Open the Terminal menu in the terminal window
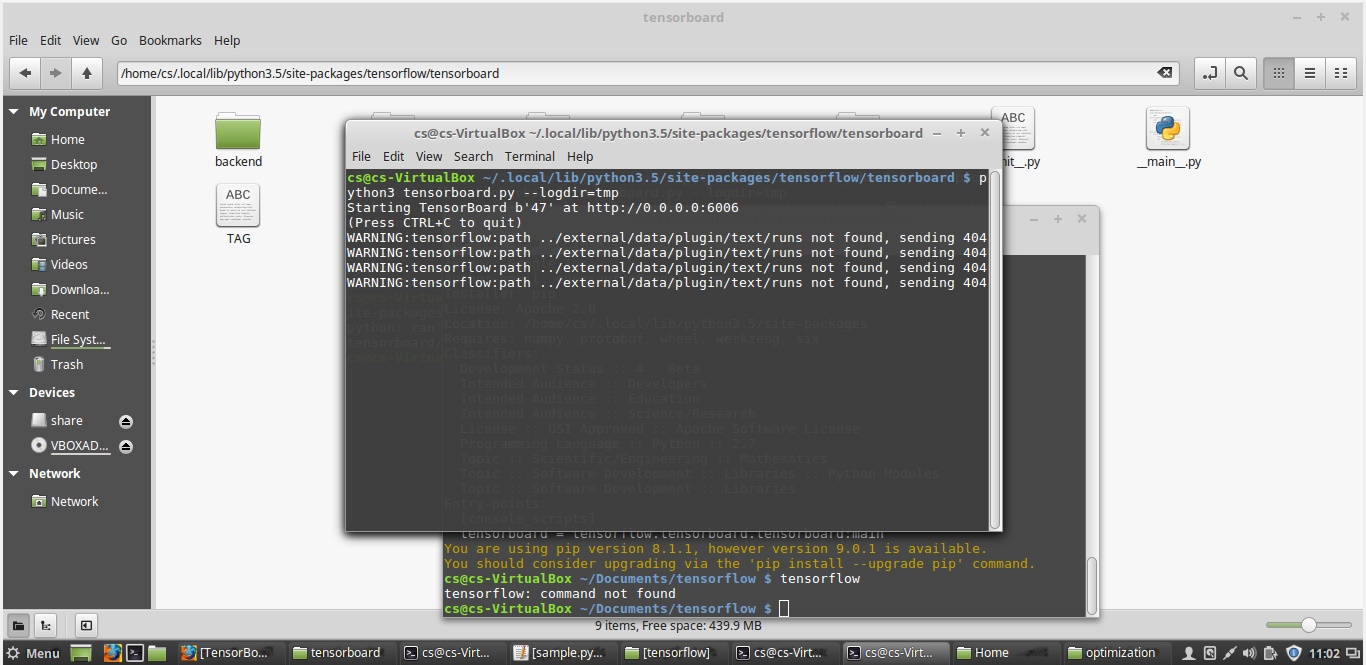Viewport: 1366px width, 665px height. [x=530, y=156]
